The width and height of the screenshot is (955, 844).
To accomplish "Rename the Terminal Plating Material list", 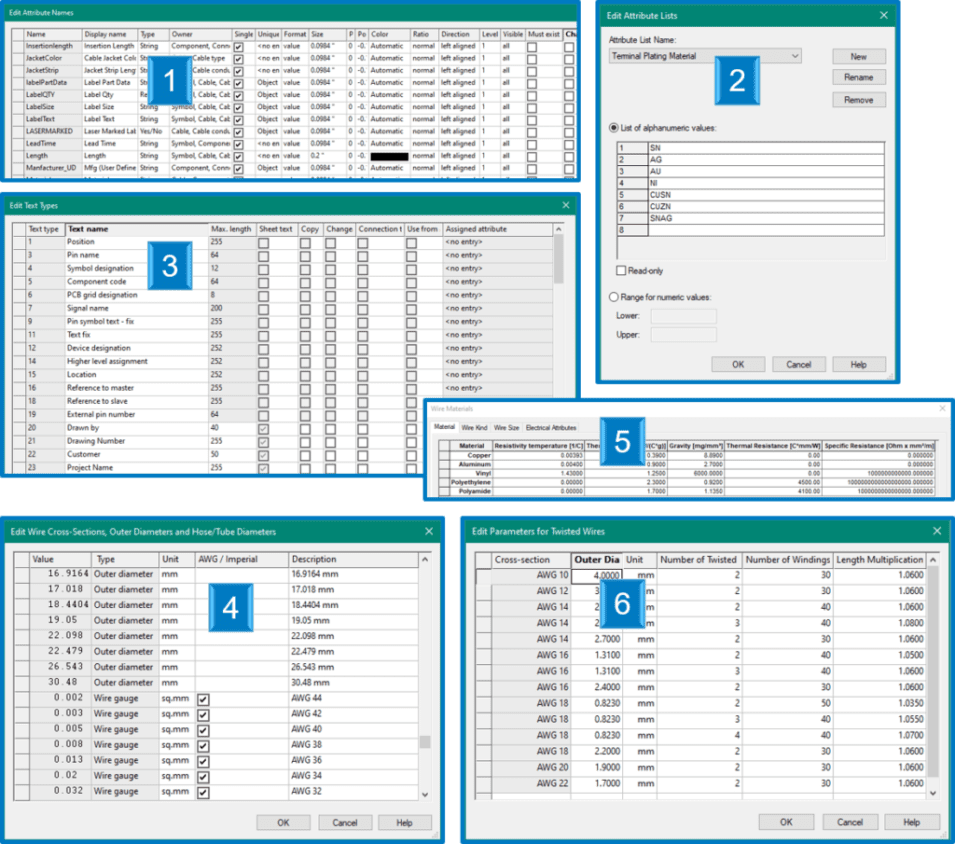I will point(857,77).
